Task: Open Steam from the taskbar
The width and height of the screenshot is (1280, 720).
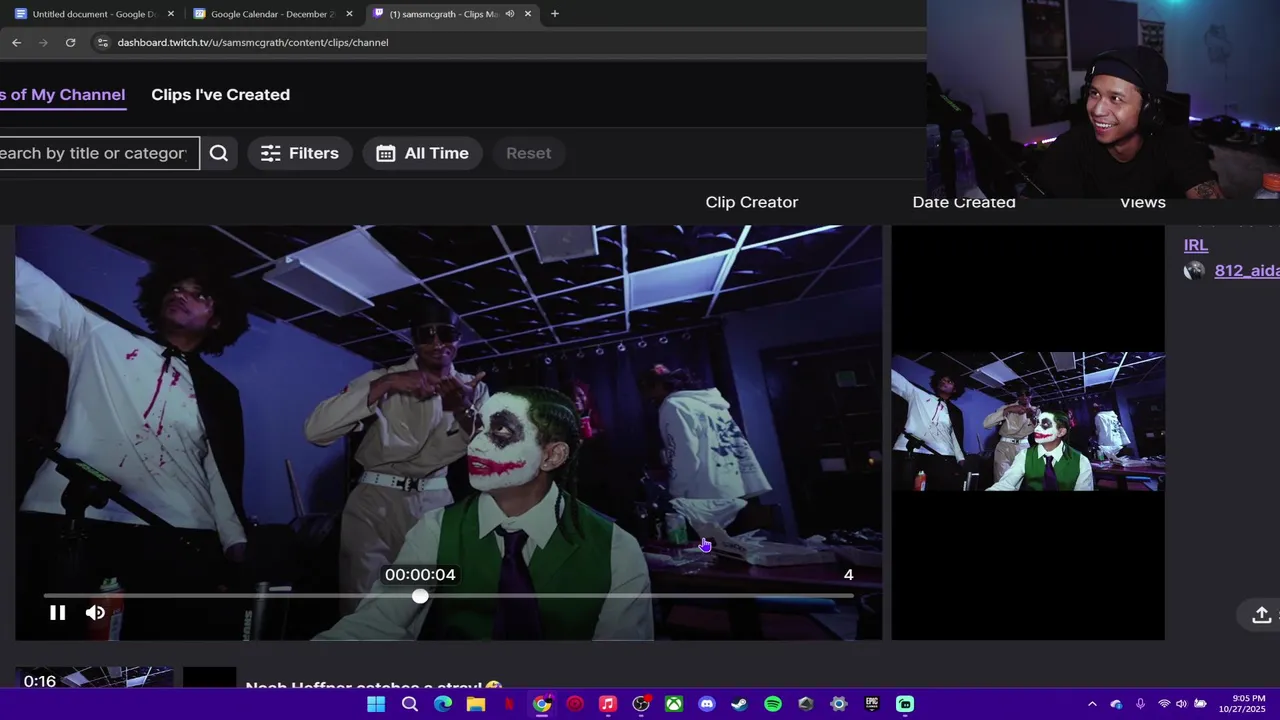Action: click(739, 704)
